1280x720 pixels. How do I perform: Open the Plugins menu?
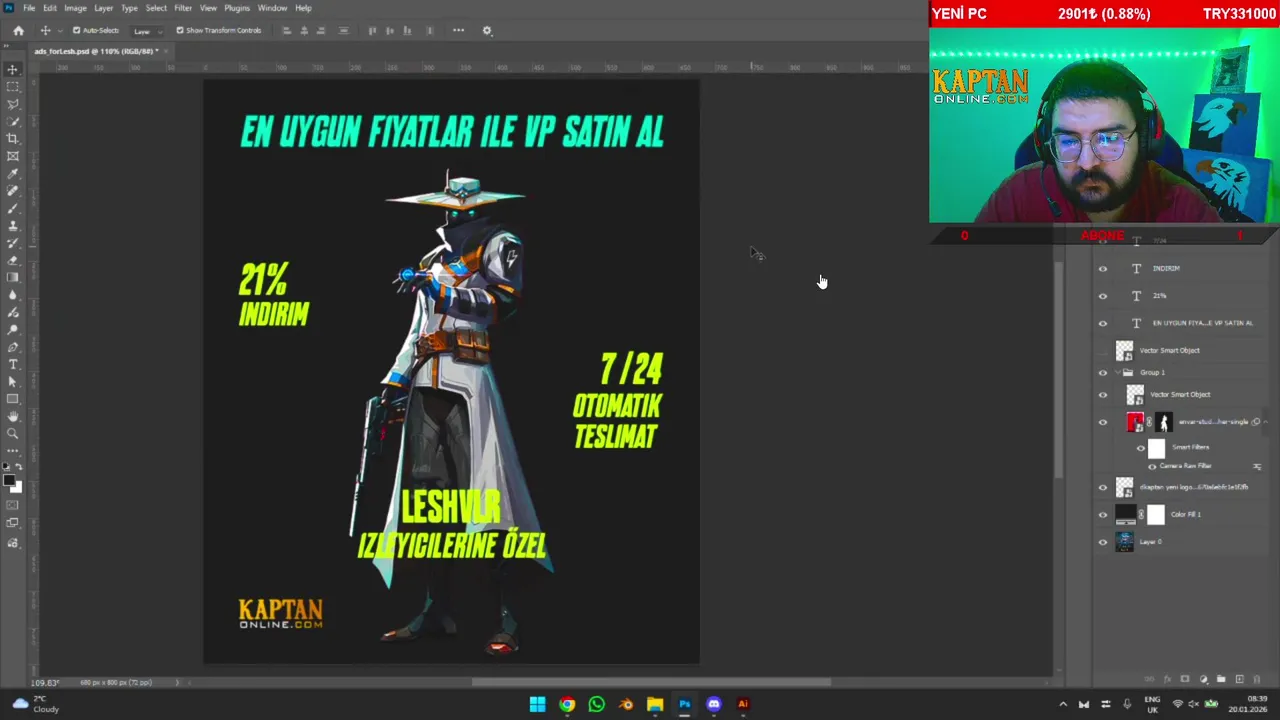(x=237, y=8)
